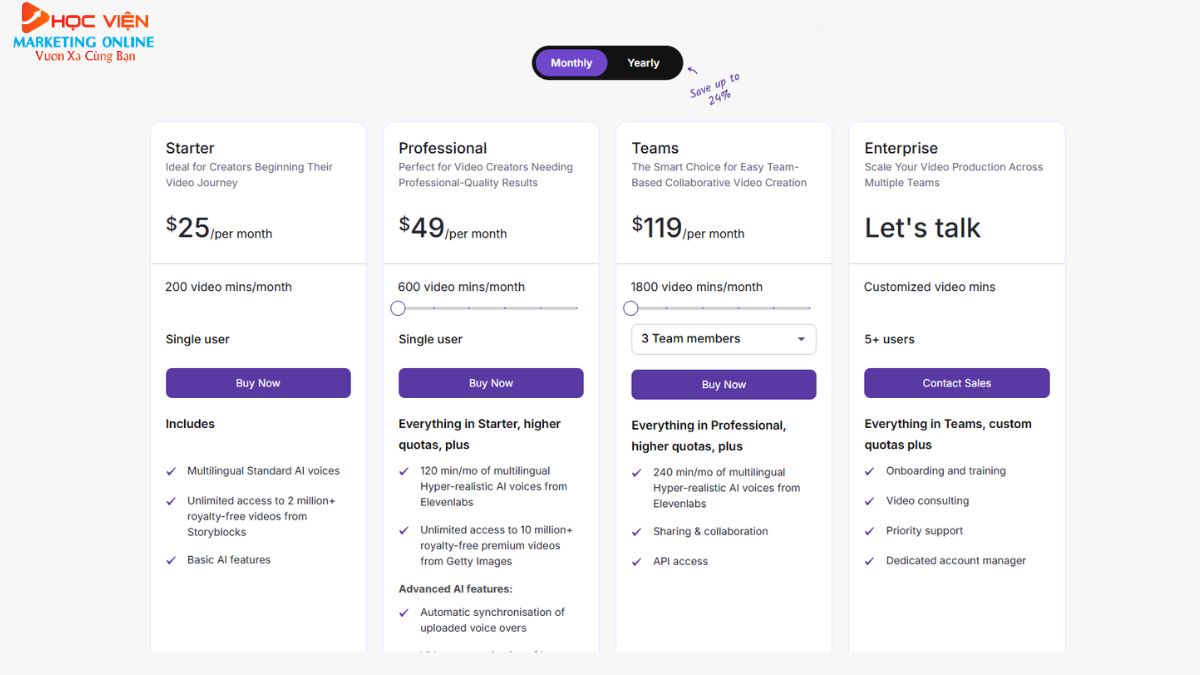
Task: Click the Save up to 24% note
Action: [714, 85]
